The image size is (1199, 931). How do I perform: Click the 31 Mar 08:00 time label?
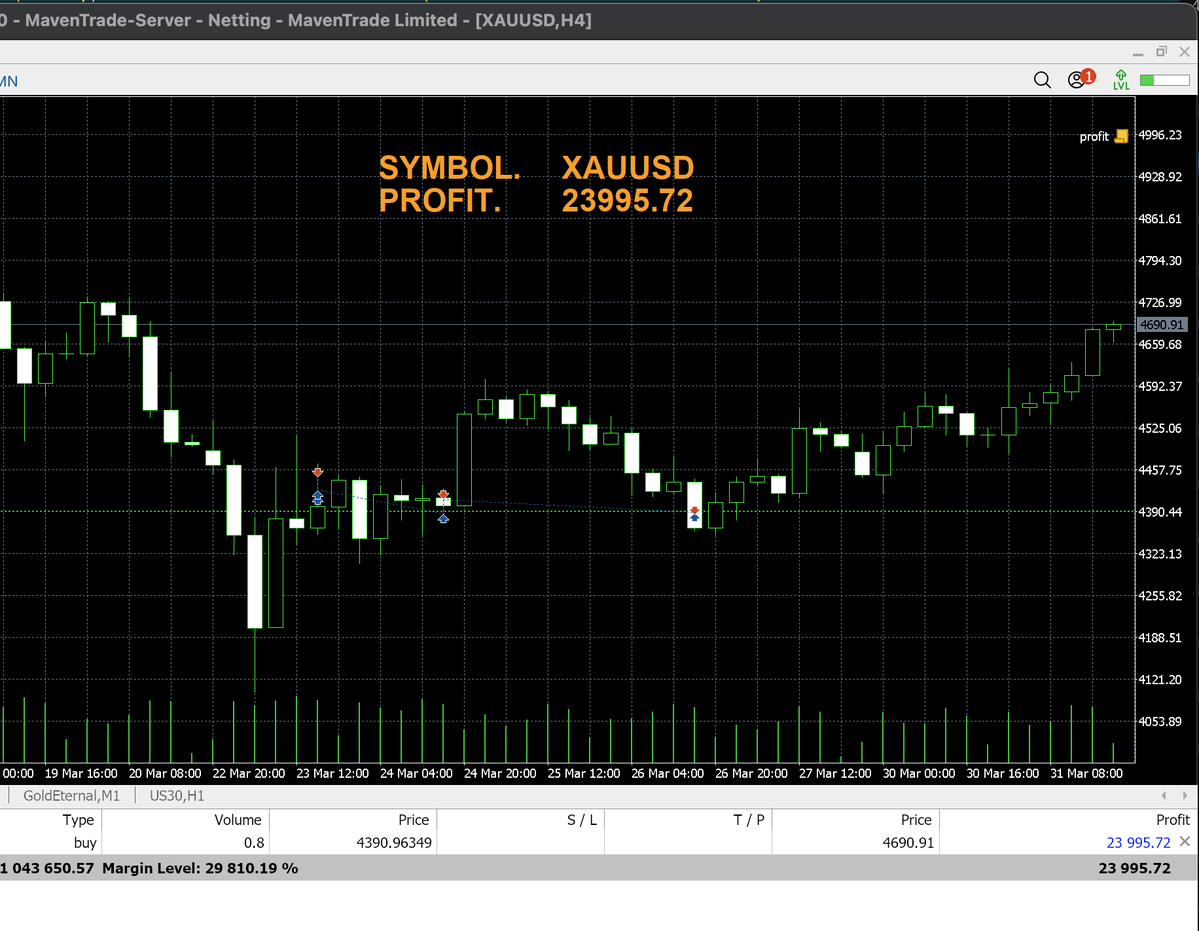(1086, 773)
